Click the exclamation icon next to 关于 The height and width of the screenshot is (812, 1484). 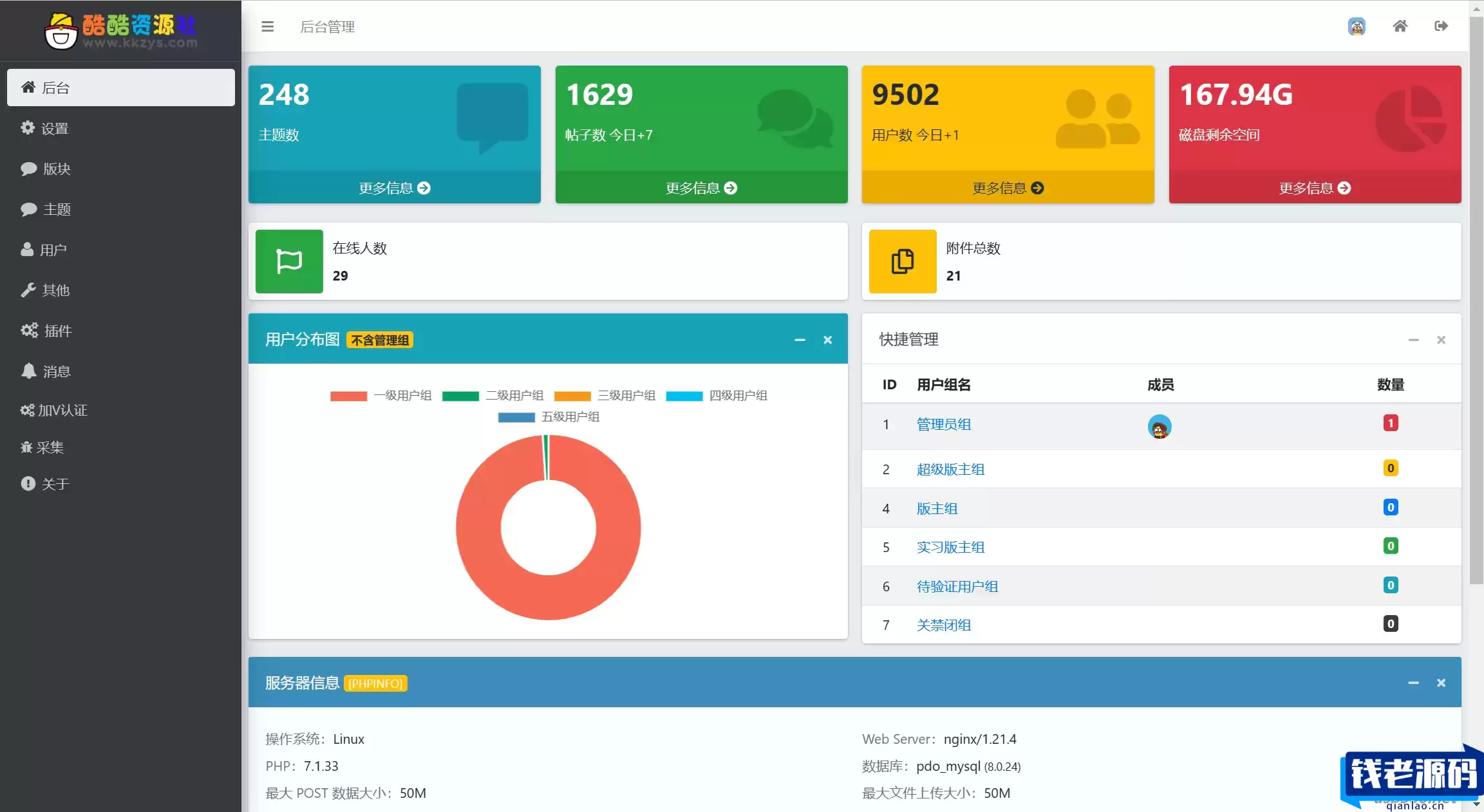[x=28, y=483]
